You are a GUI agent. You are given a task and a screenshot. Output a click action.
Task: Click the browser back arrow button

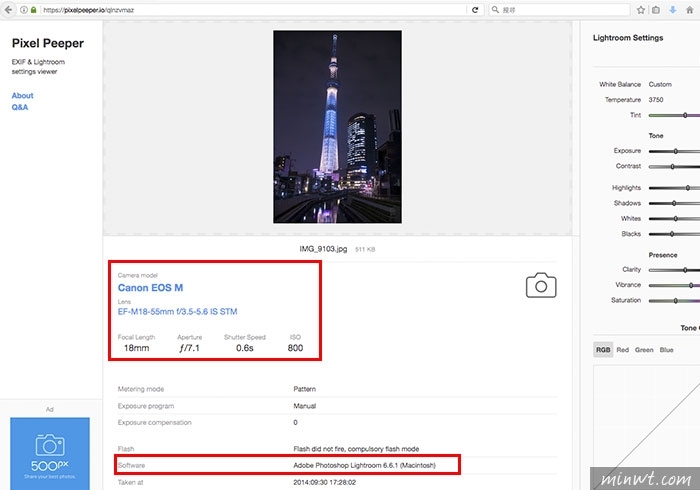(8, 9)
